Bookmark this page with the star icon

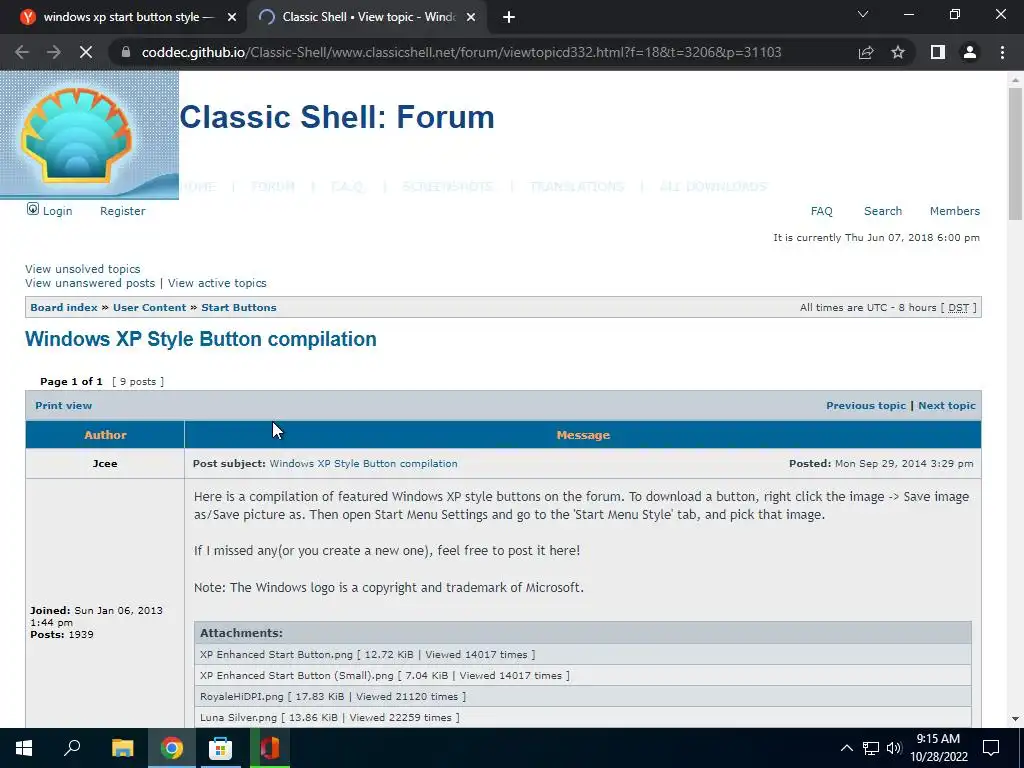click(x=898, y=52)
